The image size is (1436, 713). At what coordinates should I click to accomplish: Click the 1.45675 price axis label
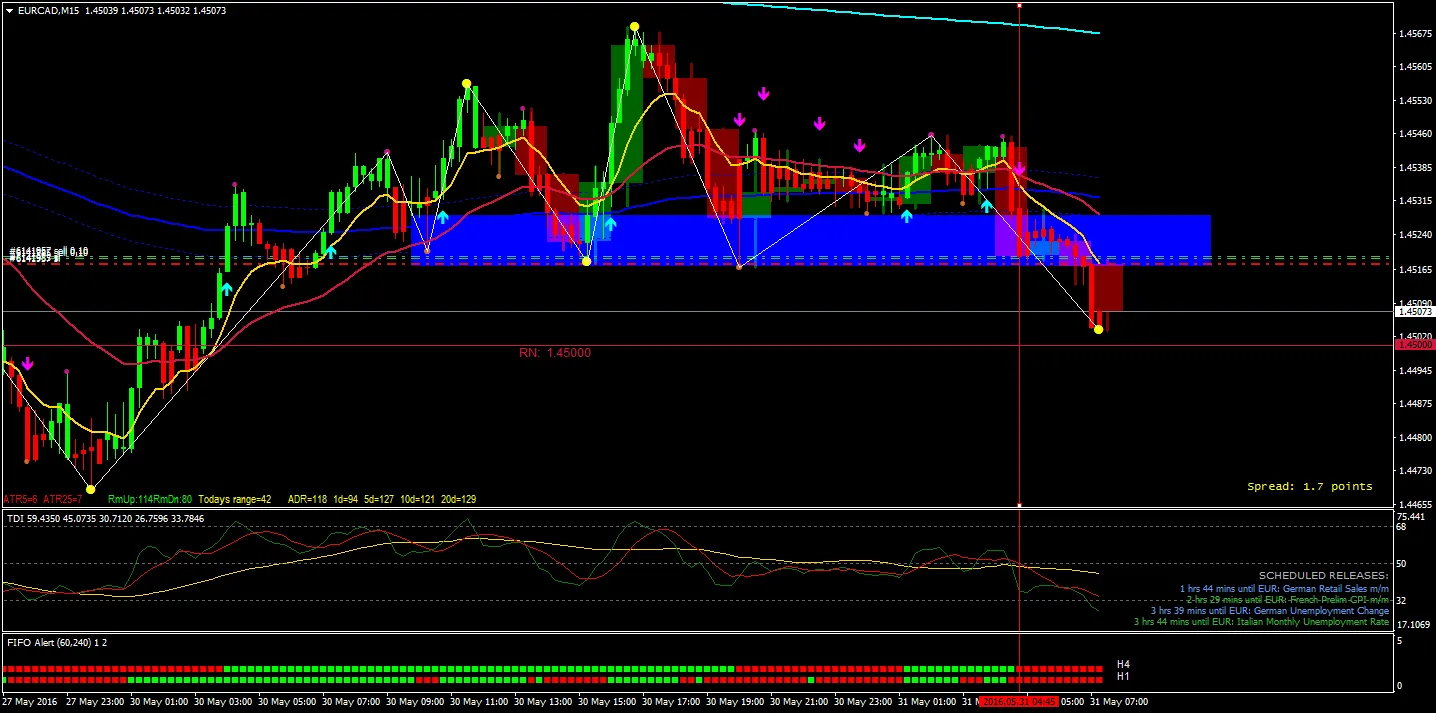(x=1415, y=34)
